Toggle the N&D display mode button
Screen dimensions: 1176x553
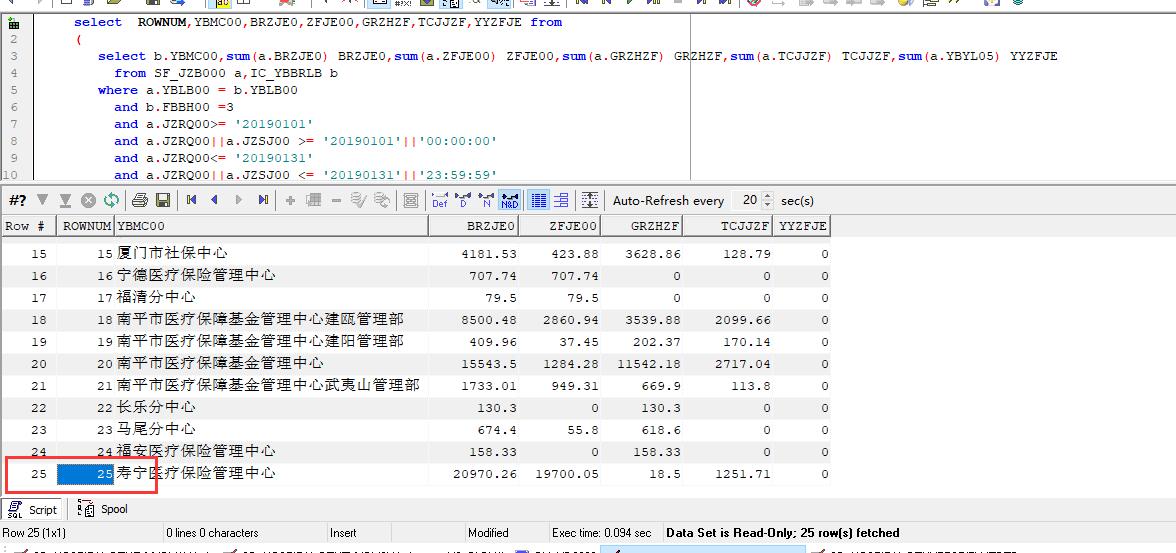[509, 200]
